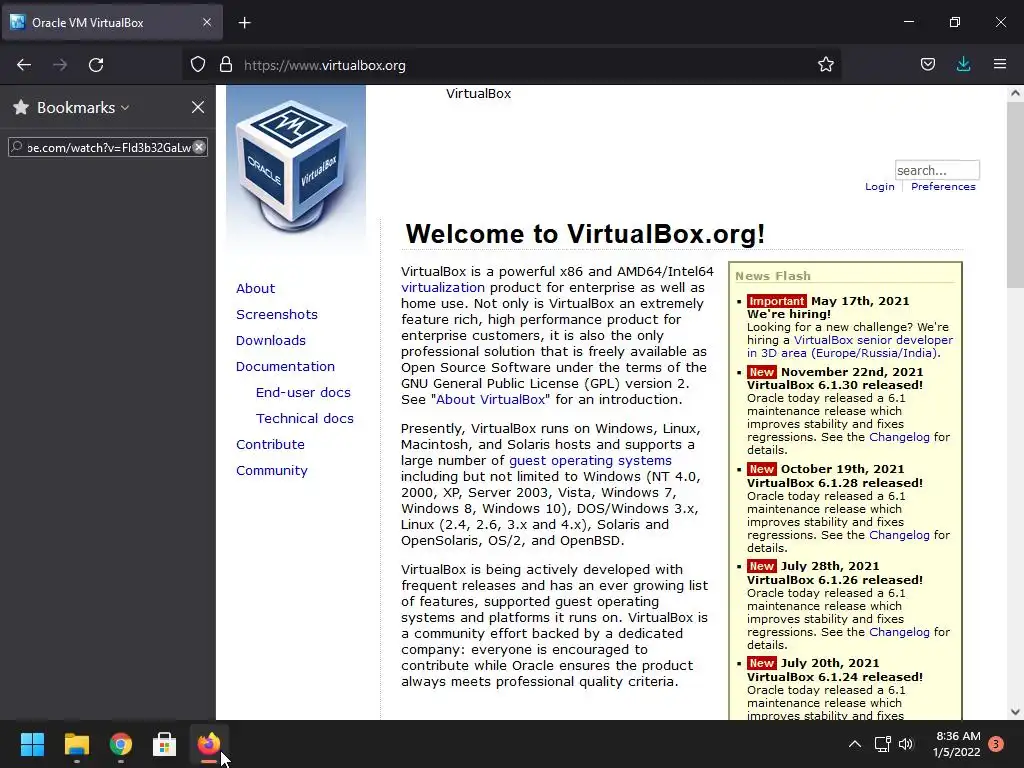The height and width of the screenshot is (768, 1024).
Task: Open the Save to Pocket icon
Action: click(x=927, y=65)
